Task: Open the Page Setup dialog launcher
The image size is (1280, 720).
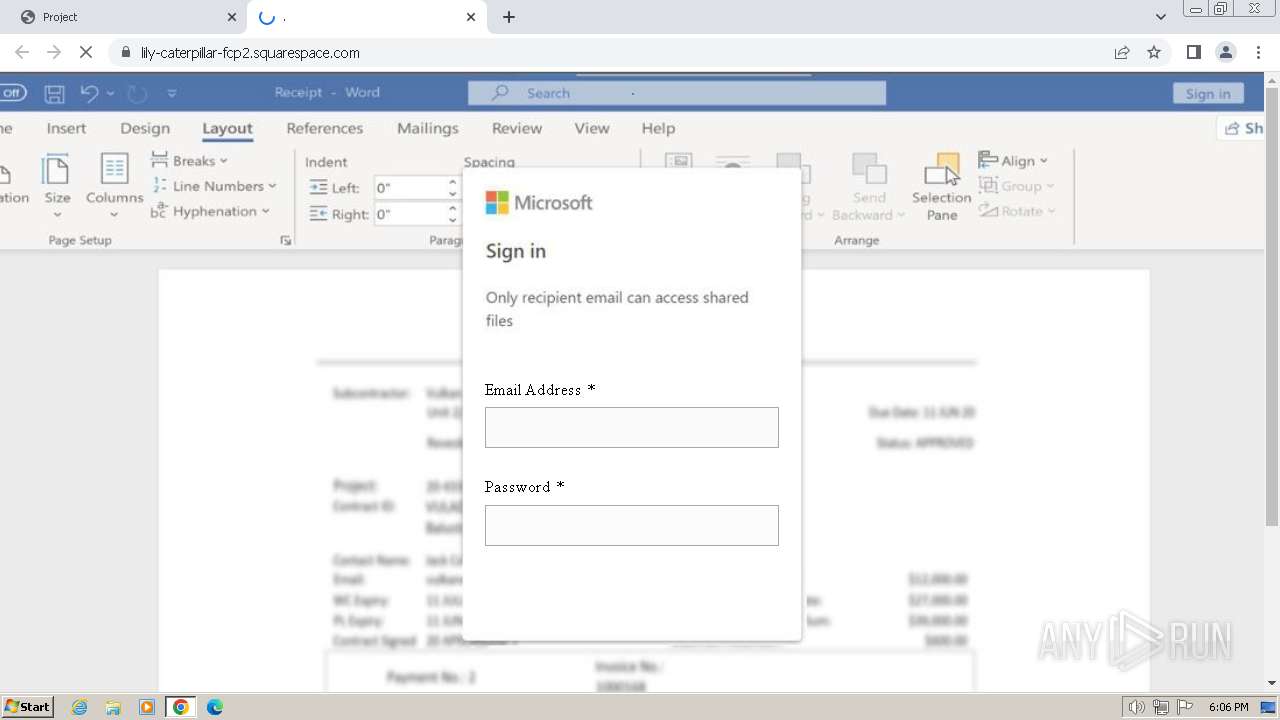Action: pyautogui.click(x=286, y=240)
